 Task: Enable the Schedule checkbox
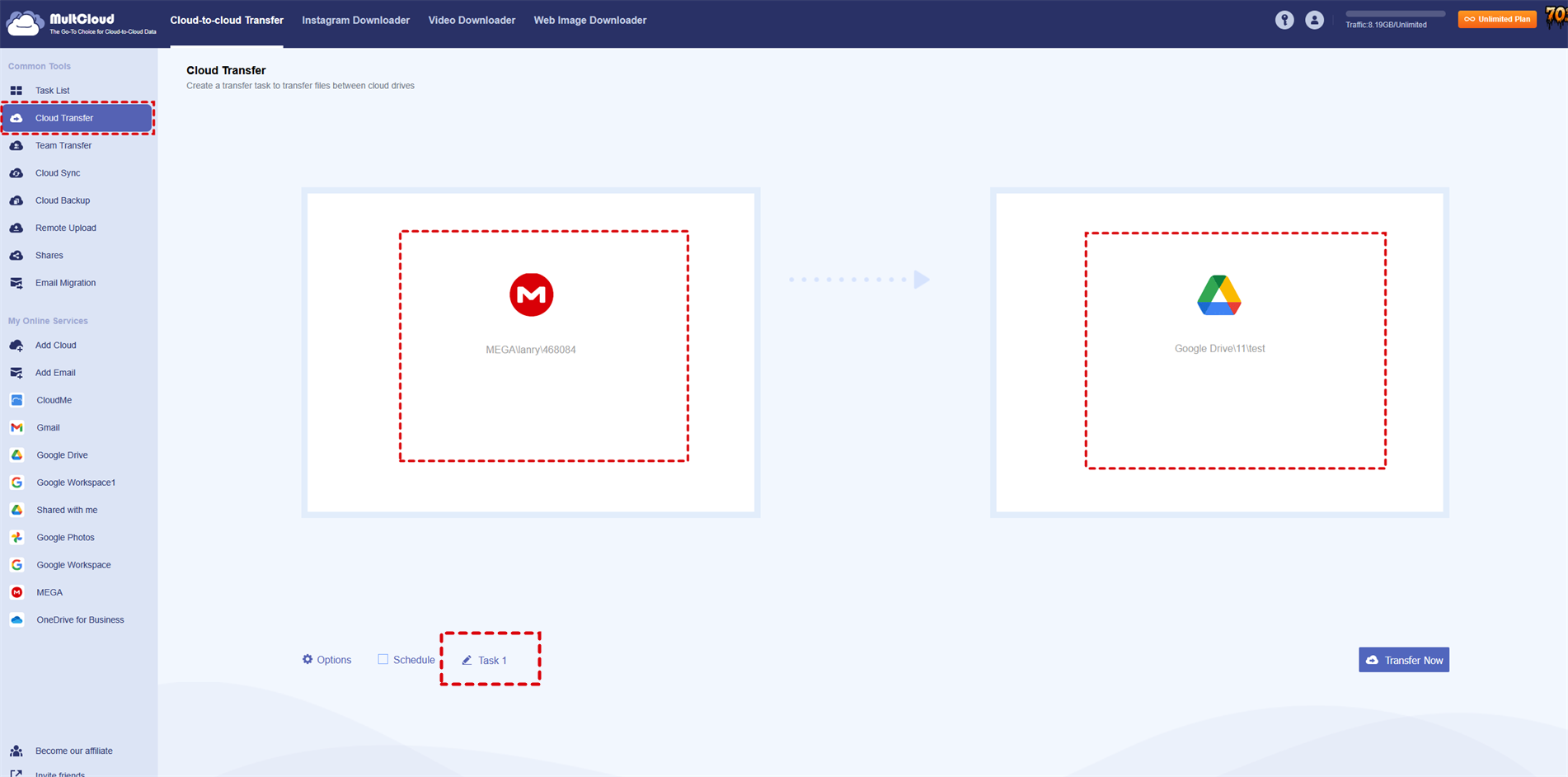[383, 659]
